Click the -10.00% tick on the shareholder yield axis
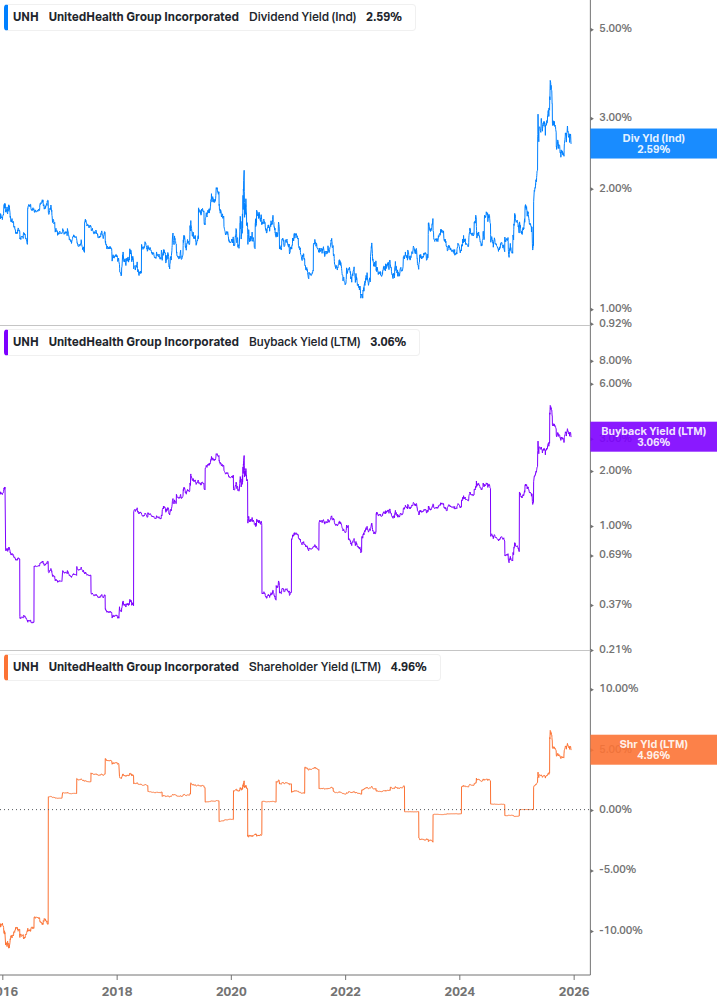The height and width of the screenshot is (1005, 717). [620, 931]
